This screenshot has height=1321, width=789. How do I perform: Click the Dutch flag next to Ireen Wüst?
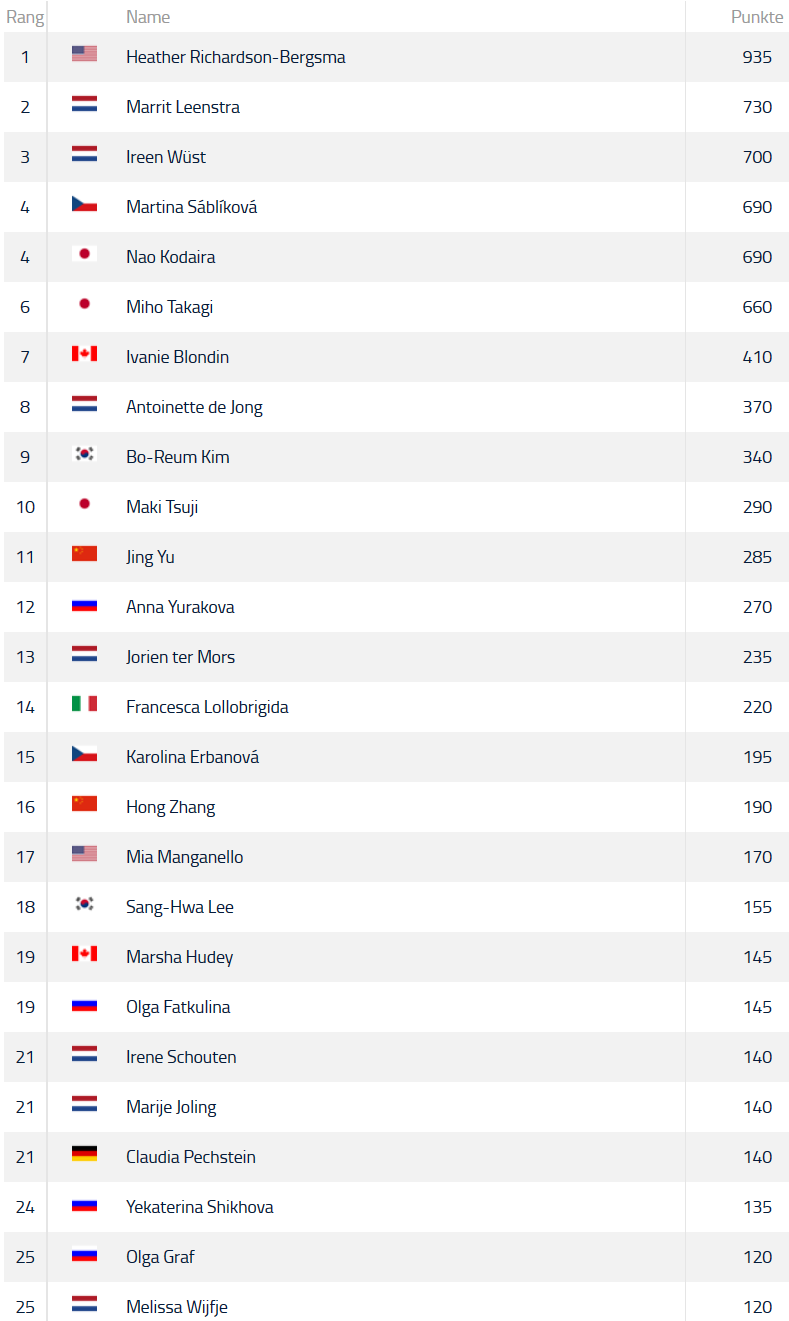click(x=84, y=154)
